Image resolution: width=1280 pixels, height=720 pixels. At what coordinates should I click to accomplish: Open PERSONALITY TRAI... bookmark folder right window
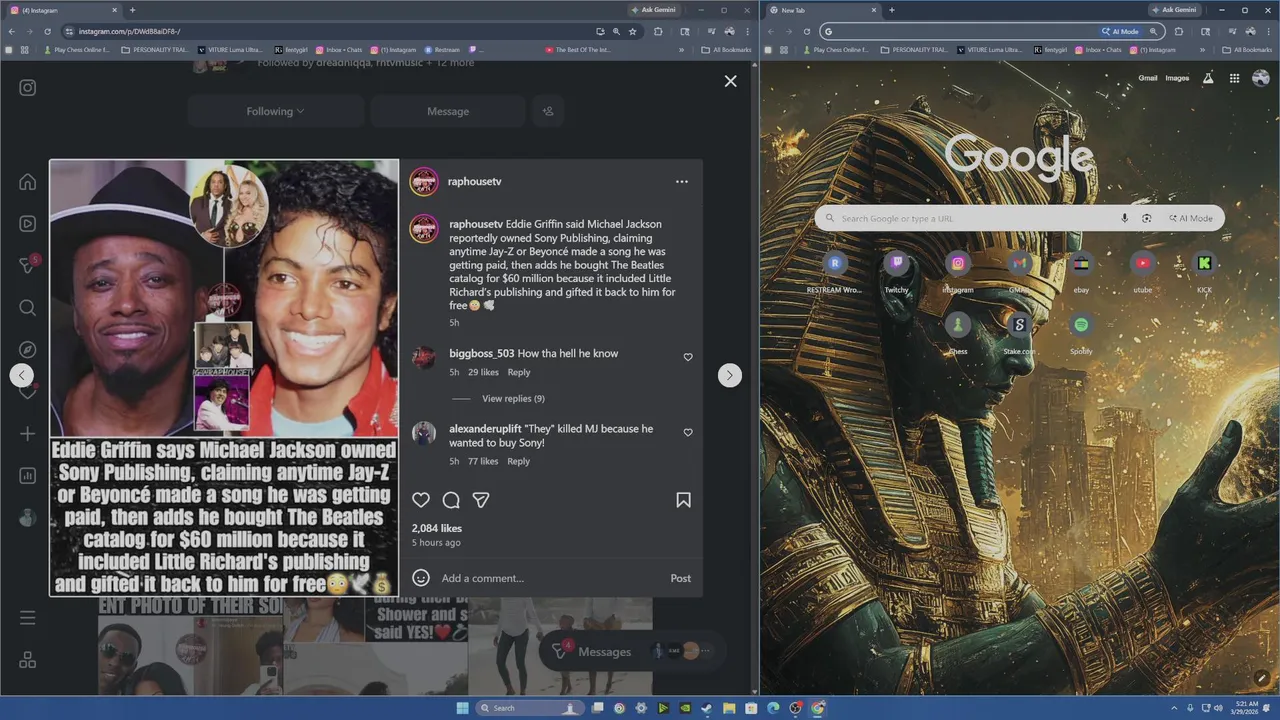[x=916, y=49]
